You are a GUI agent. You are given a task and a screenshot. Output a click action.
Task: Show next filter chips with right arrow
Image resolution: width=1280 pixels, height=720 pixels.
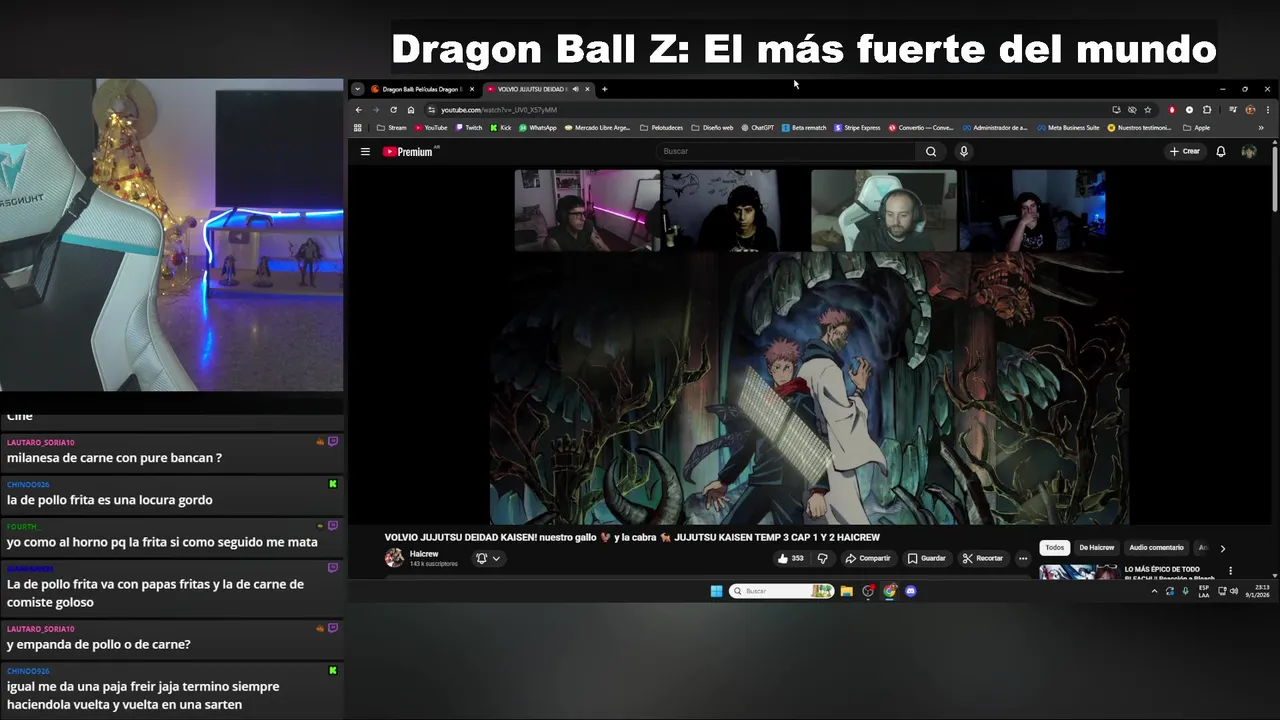click(1222, 548)
